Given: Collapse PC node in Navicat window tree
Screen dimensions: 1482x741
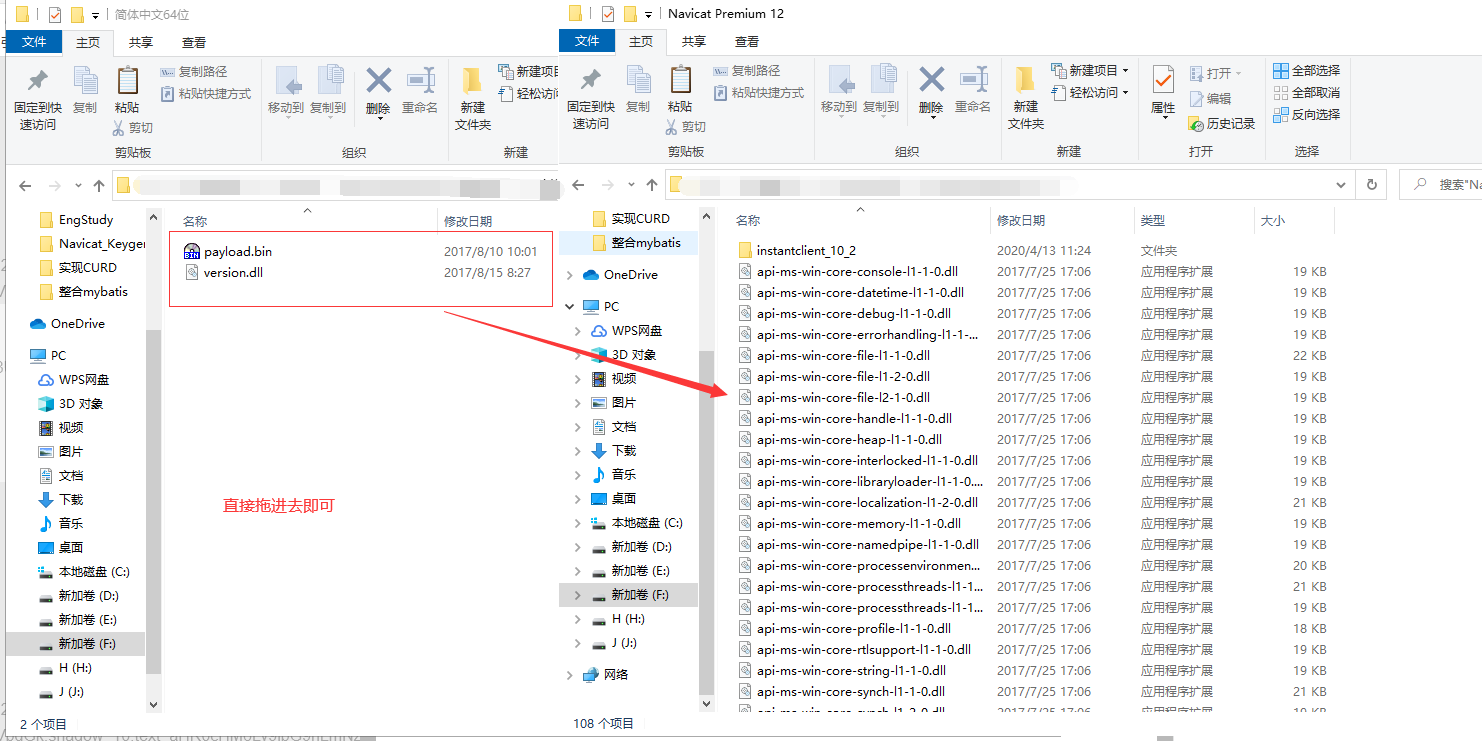Looking at the screenshot, I should click(569, 307).
